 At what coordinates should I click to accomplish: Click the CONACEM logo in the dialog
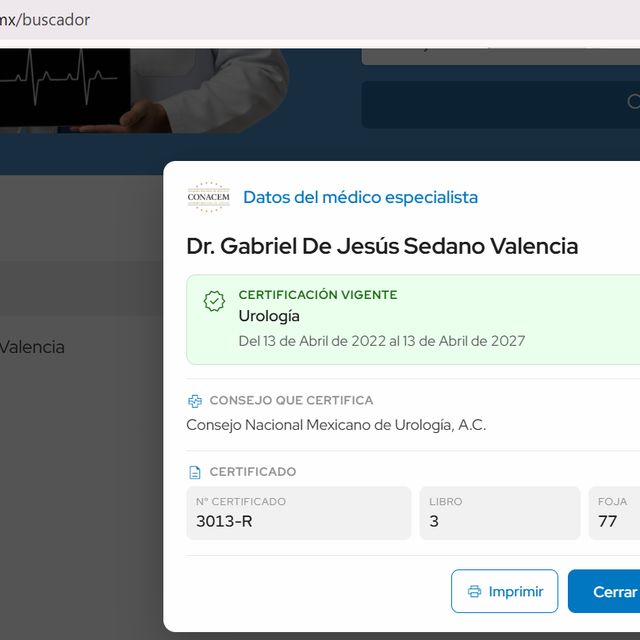point(209,197)
